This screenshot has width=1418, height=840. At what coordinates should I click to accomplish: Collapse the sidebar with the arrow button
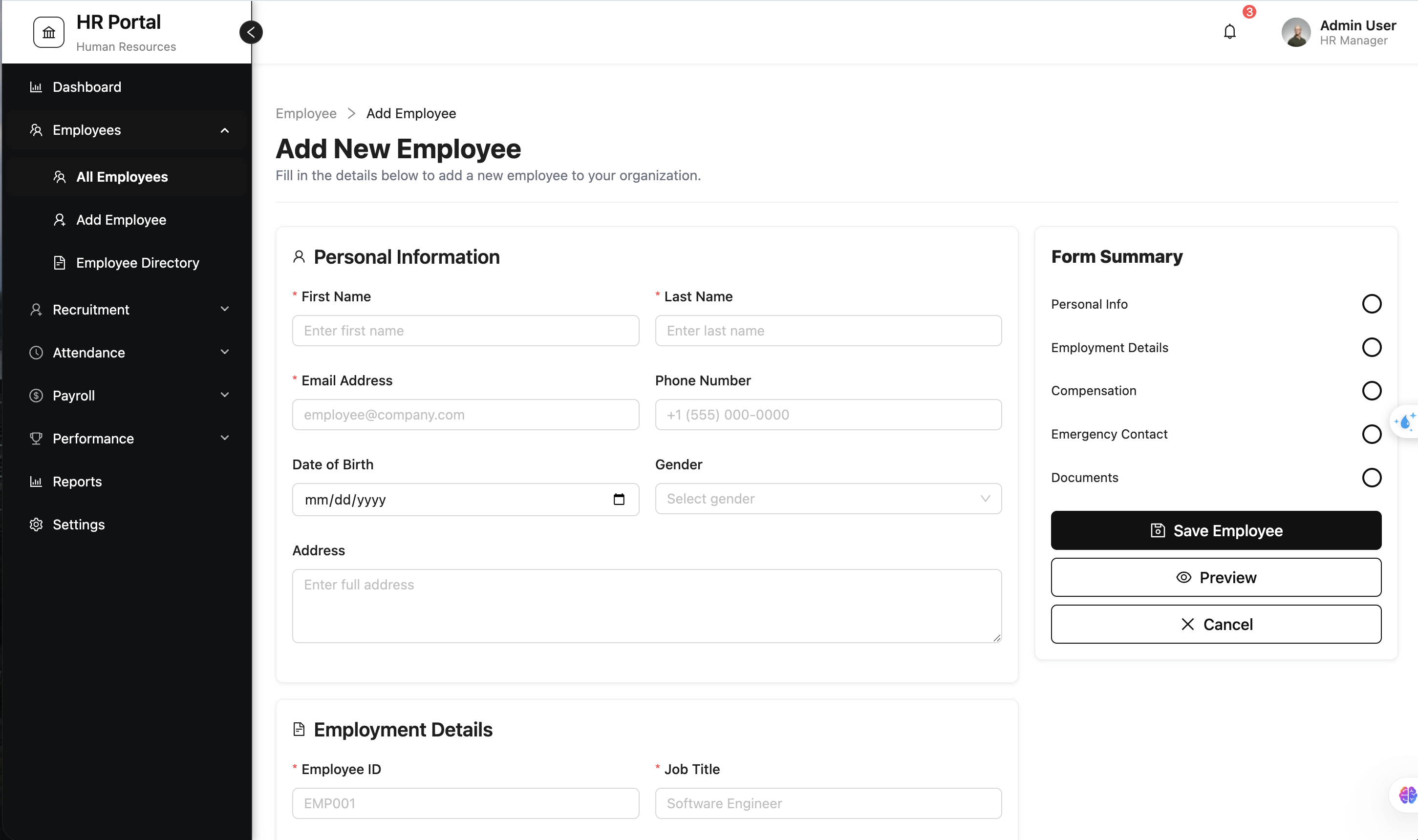click(251, 32)
